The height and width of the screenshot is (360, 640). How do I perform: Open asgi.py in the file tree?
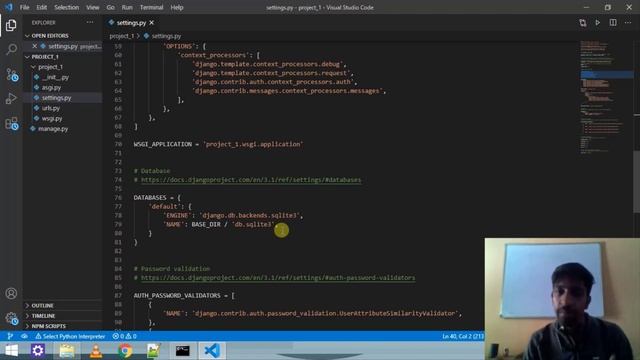click(x=51, y=87)
